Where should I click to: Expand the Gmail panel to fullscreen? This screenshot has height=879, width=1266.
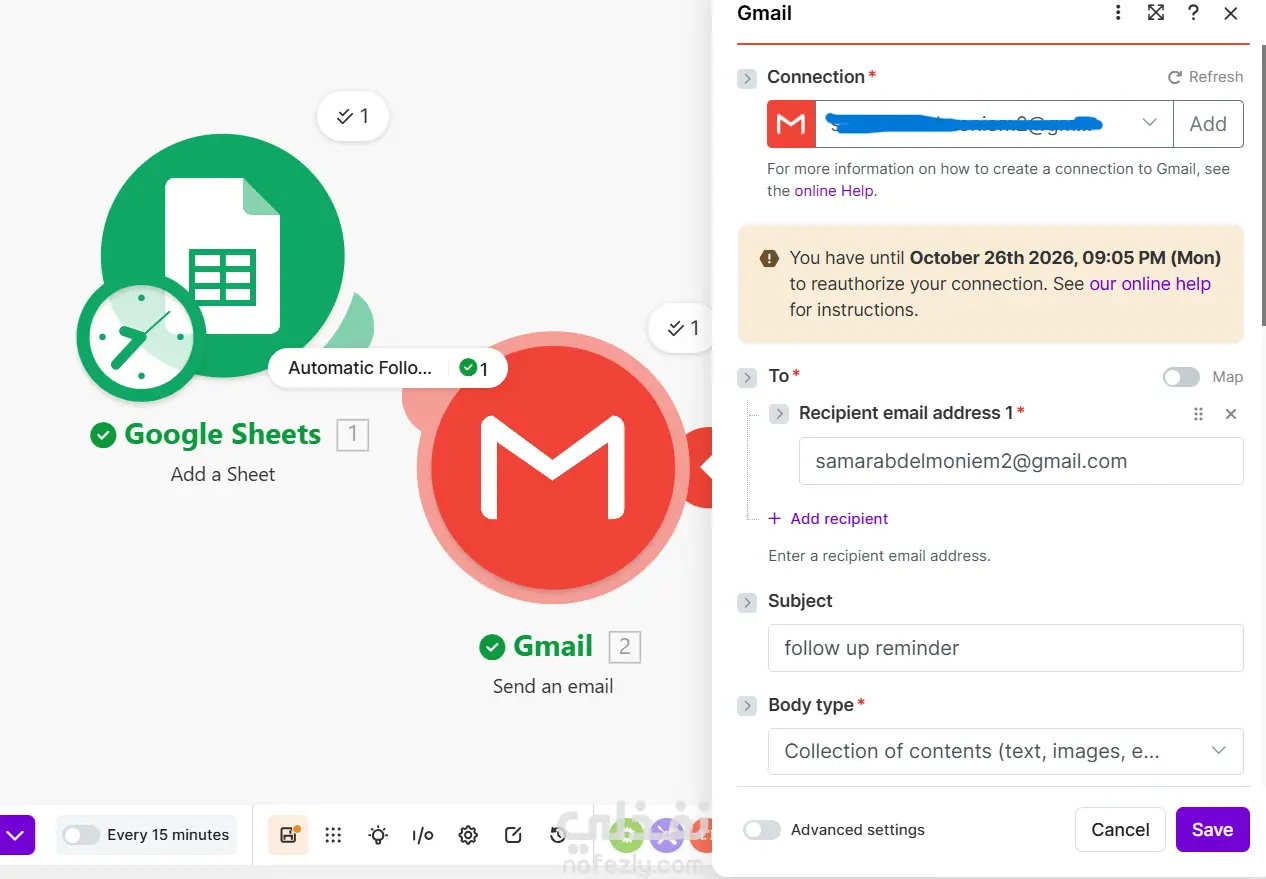pyautogui.click(x=1156, y=13)
